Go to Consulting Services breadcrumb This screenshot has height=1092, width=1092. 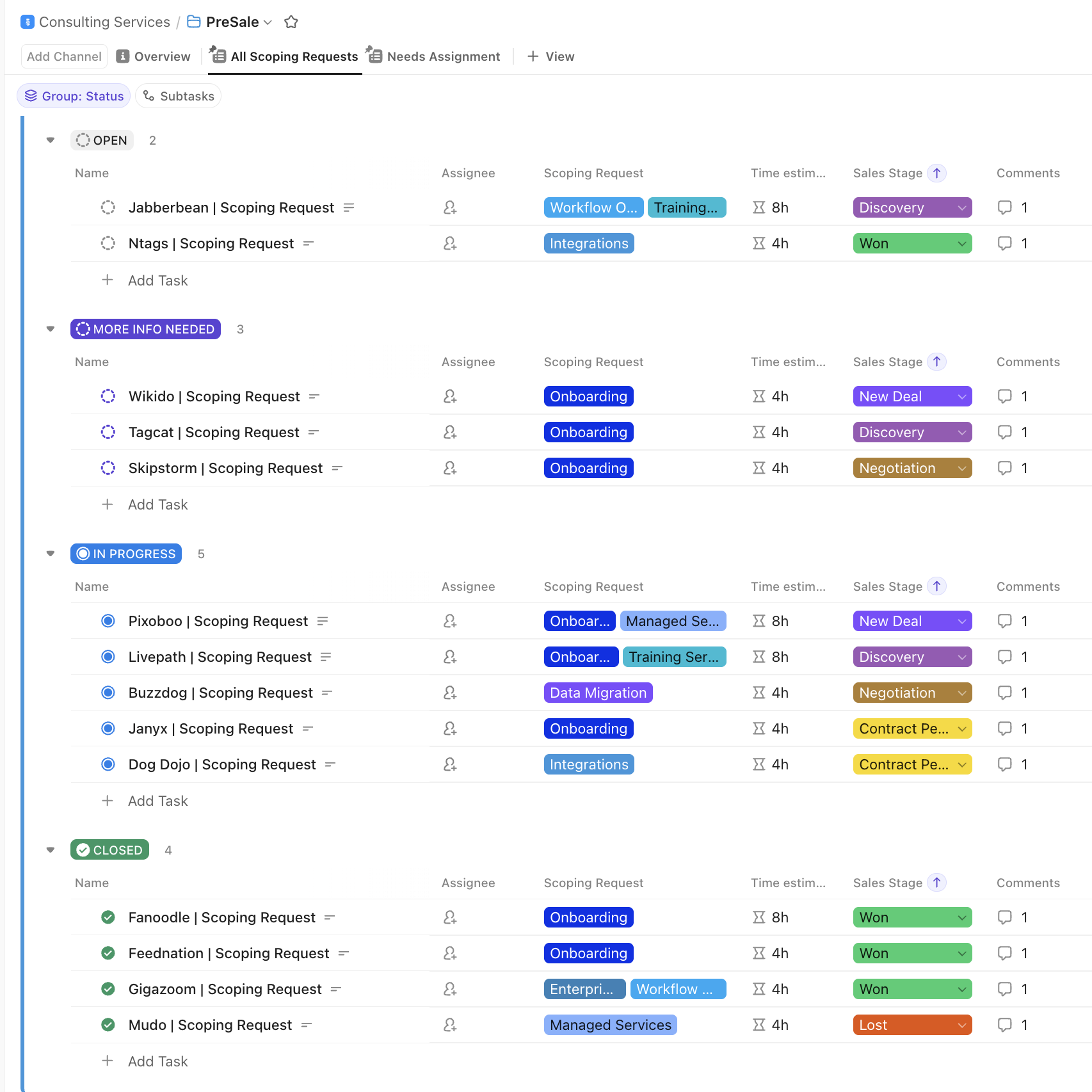click(x=104, y=22)
